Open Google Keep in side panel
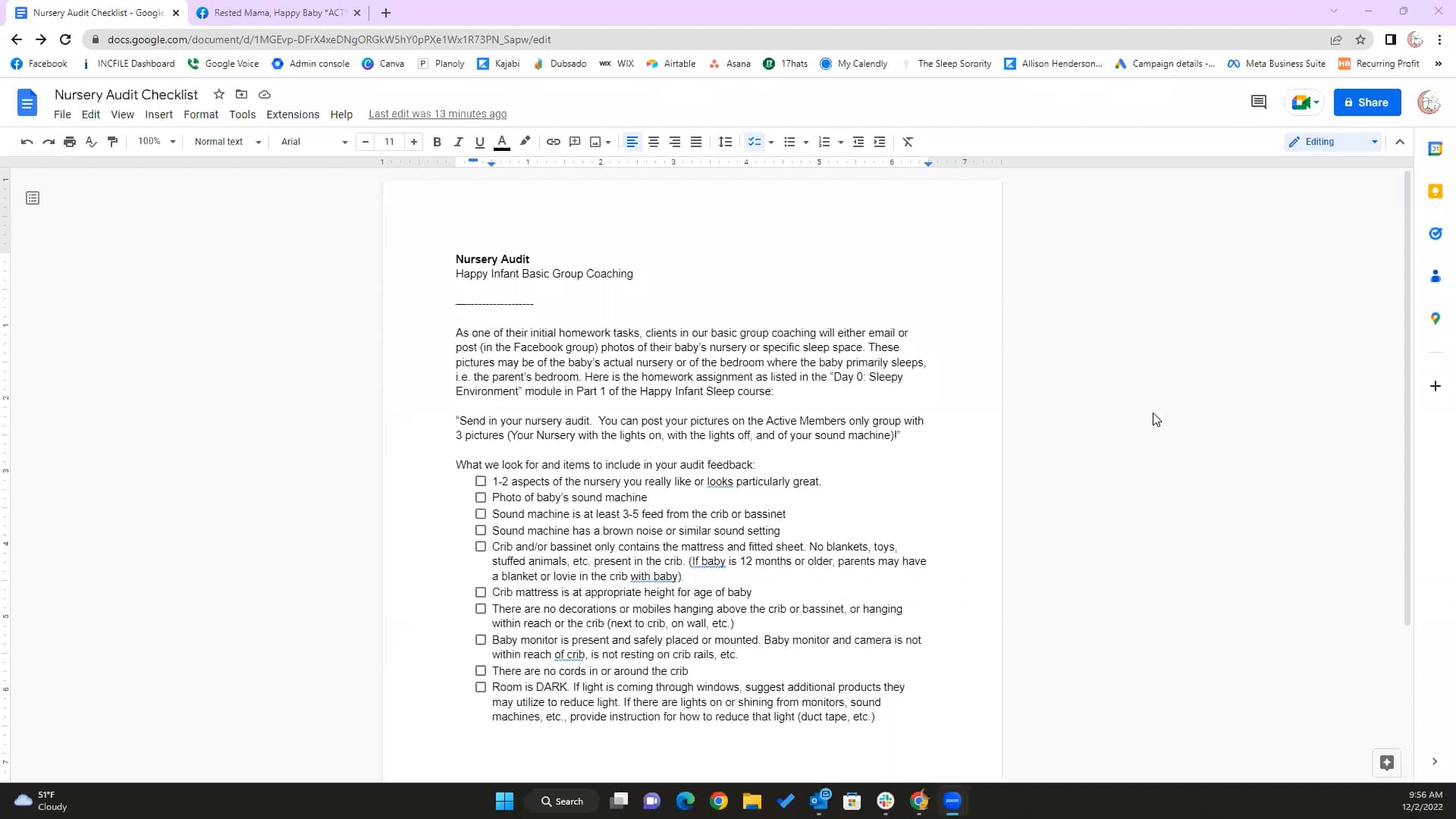The image size is (1456, 819). click(1435, 191)
